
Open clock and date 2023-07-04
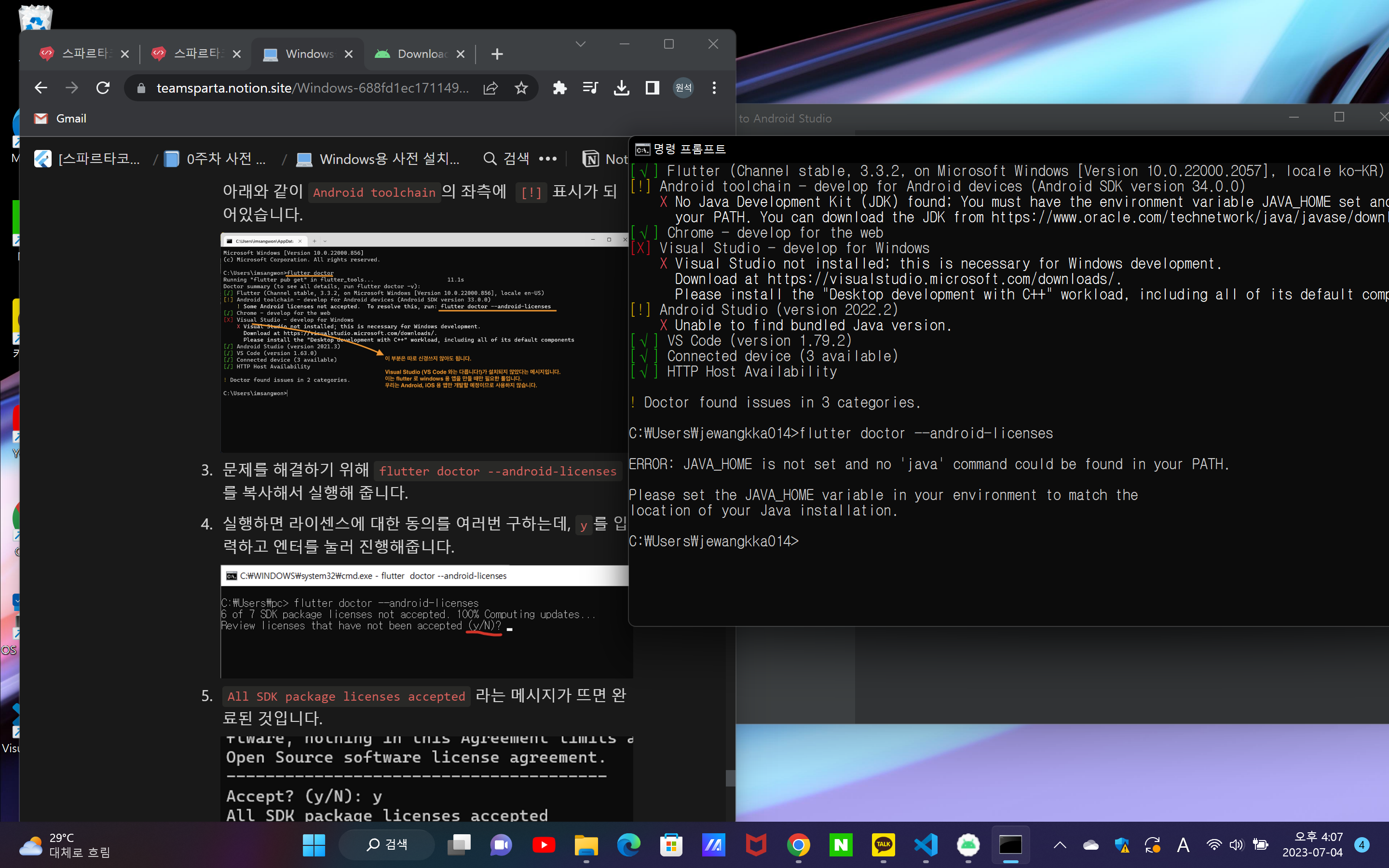click(x=1313, y=845)
